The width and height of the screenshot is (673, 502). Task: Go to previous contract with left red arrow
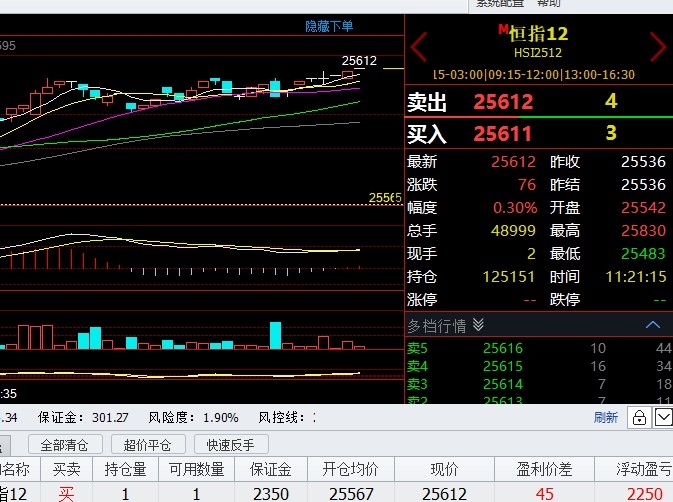point(418,46)
